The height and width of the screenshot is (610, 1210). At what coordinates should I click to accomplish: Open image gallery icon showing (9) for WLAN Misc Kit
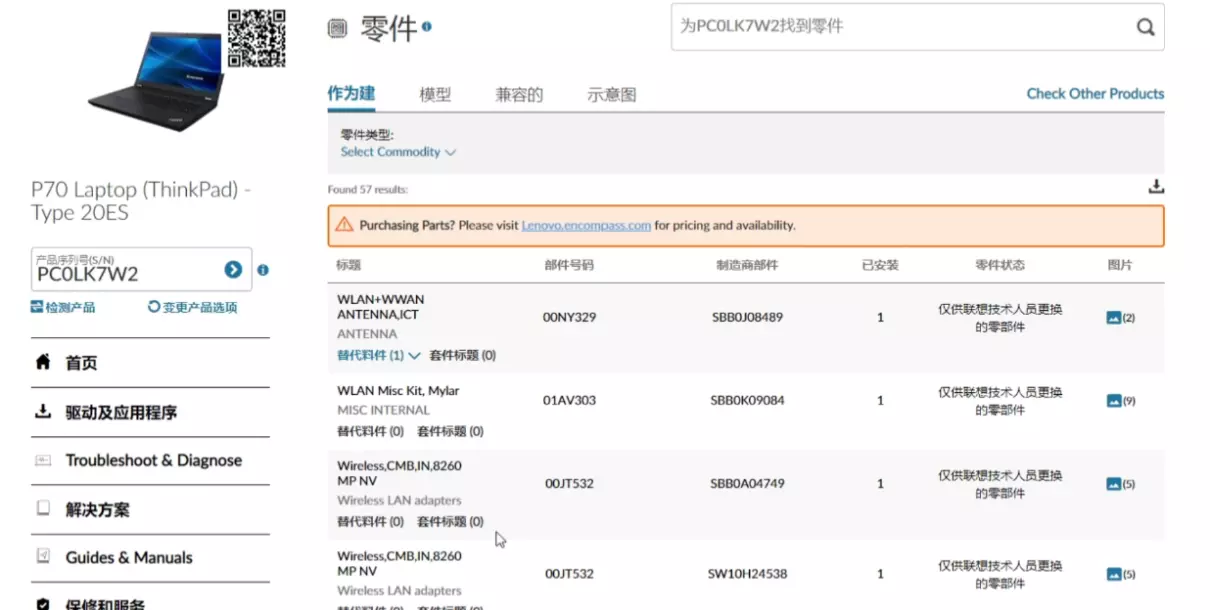(1113, 399)
